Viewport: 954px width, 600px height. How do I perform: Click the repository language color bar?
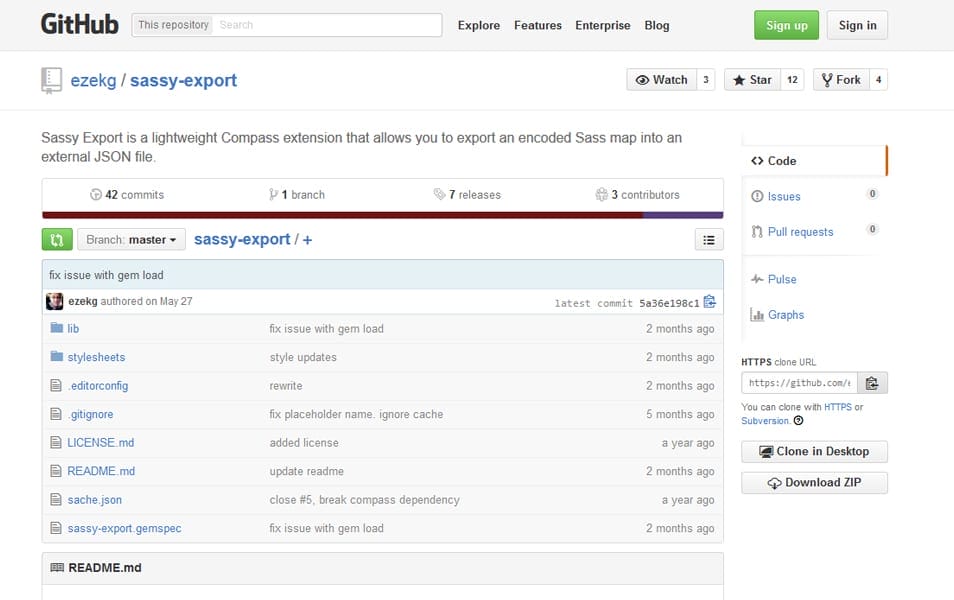point(381,212)
